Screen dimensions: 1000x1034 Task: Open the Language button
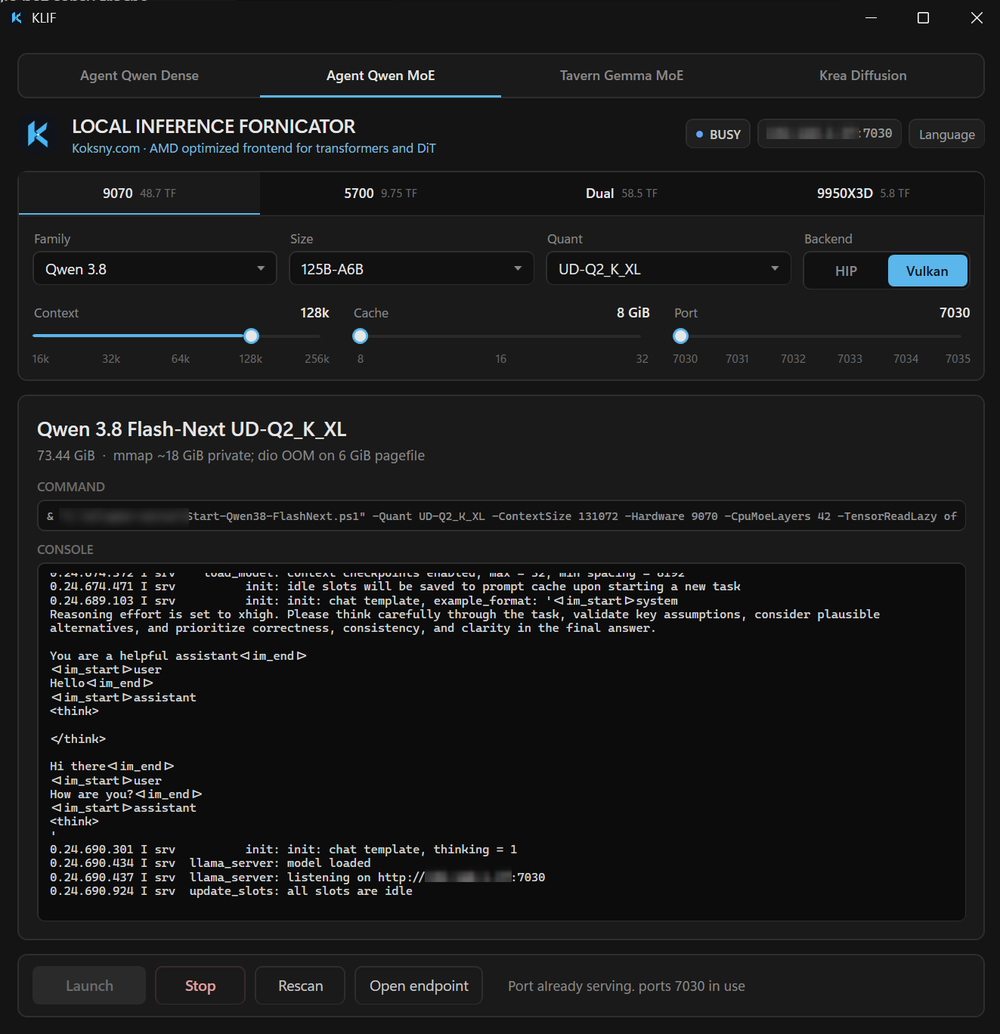[947, 134]
